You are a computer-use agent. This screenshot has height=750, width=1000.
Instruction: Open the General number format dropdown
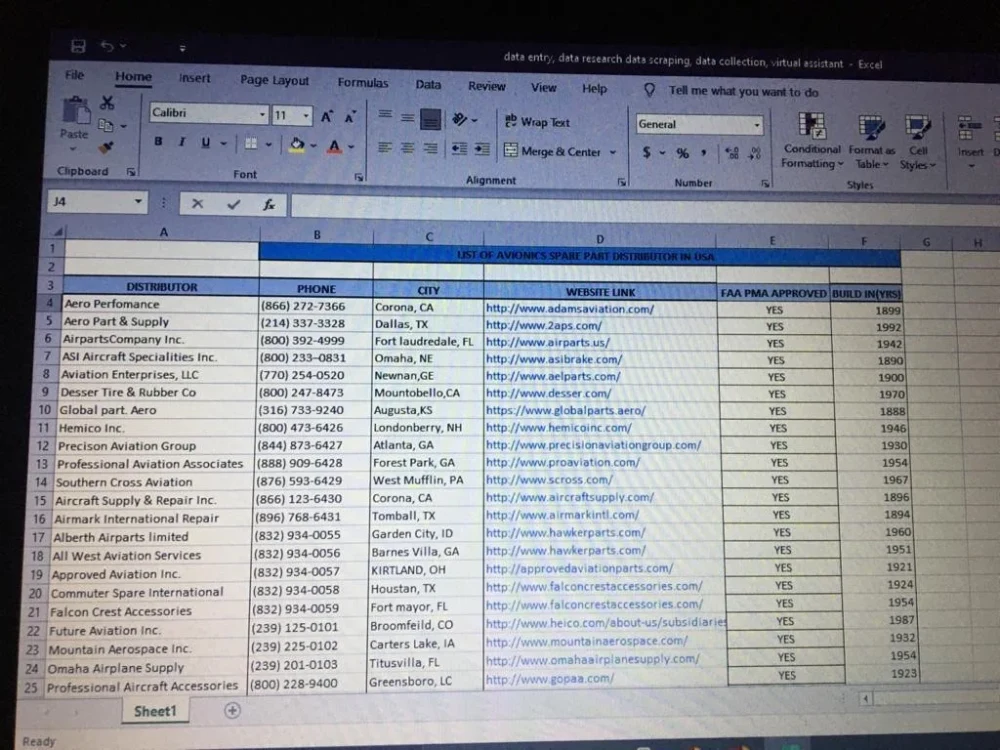[x=757, y=125]
